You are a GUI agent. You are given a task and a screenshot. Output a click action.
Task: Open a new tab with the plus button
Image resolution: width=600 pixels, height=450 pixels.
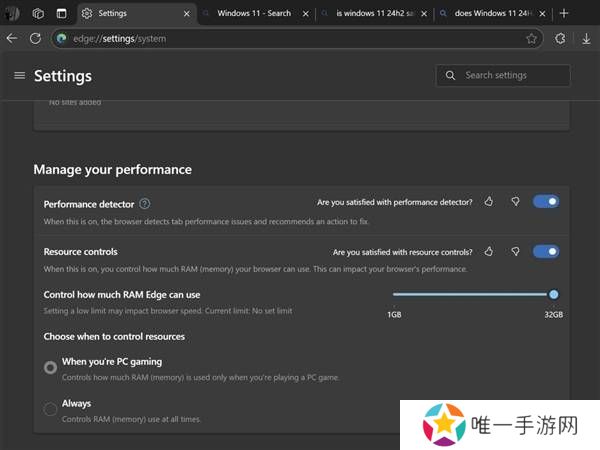[x=564, y=13]
